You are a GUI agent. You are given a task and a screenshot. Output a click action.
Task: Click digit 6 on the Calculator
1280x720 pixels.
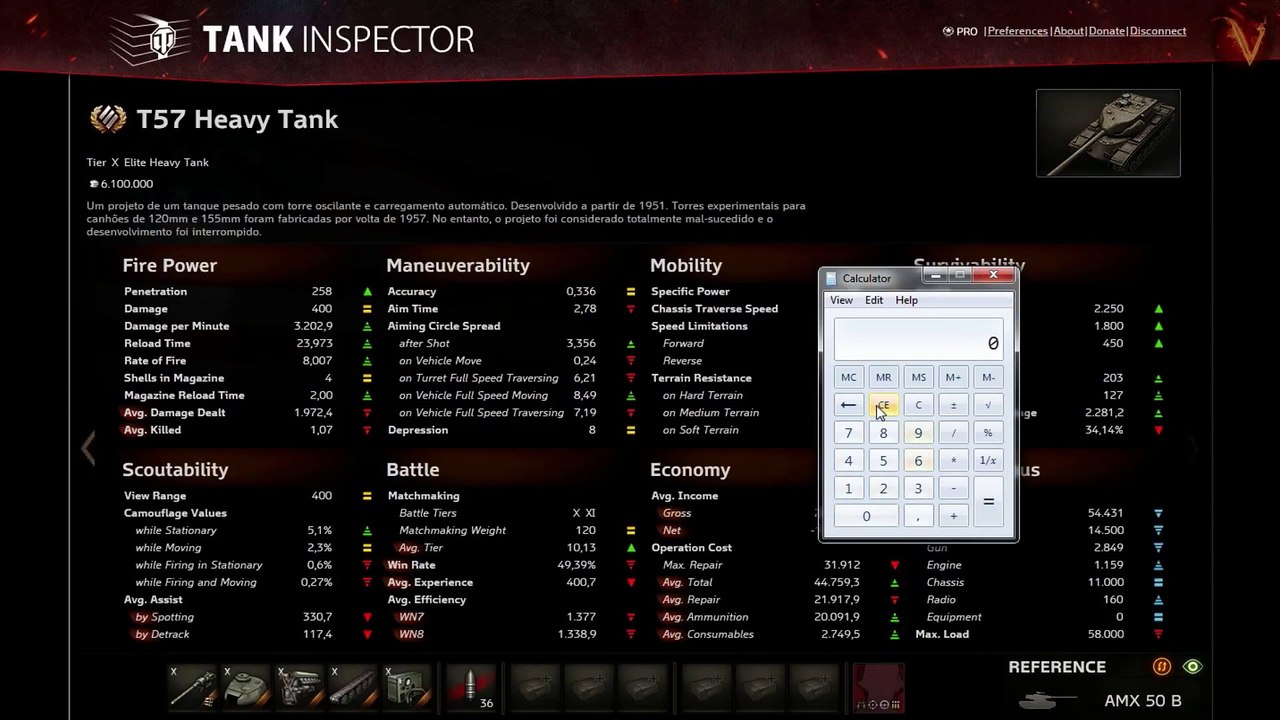pos(918,461)
